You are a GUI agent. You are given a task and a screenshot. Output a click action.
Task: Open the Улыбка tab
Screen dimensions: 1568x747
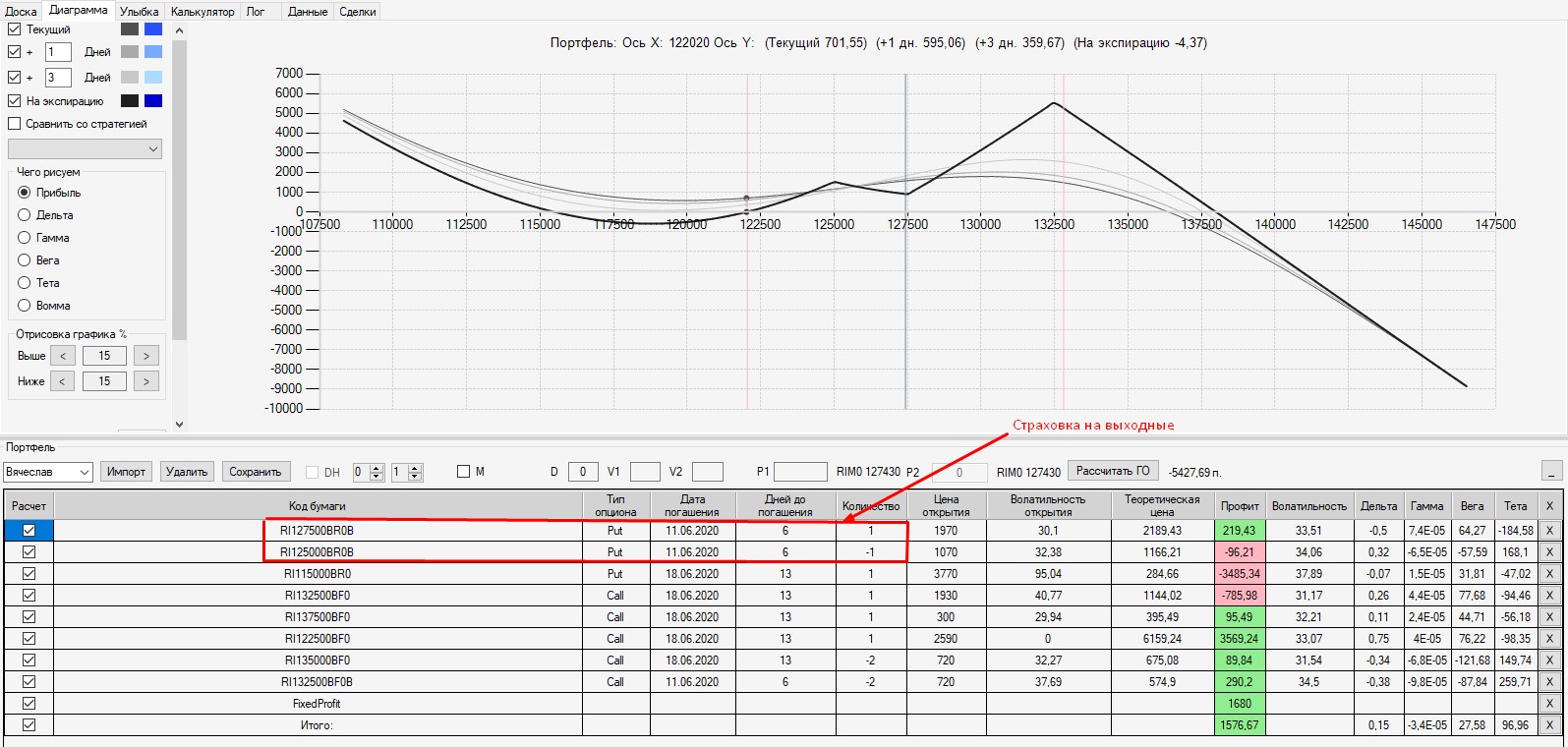(140, 12)
